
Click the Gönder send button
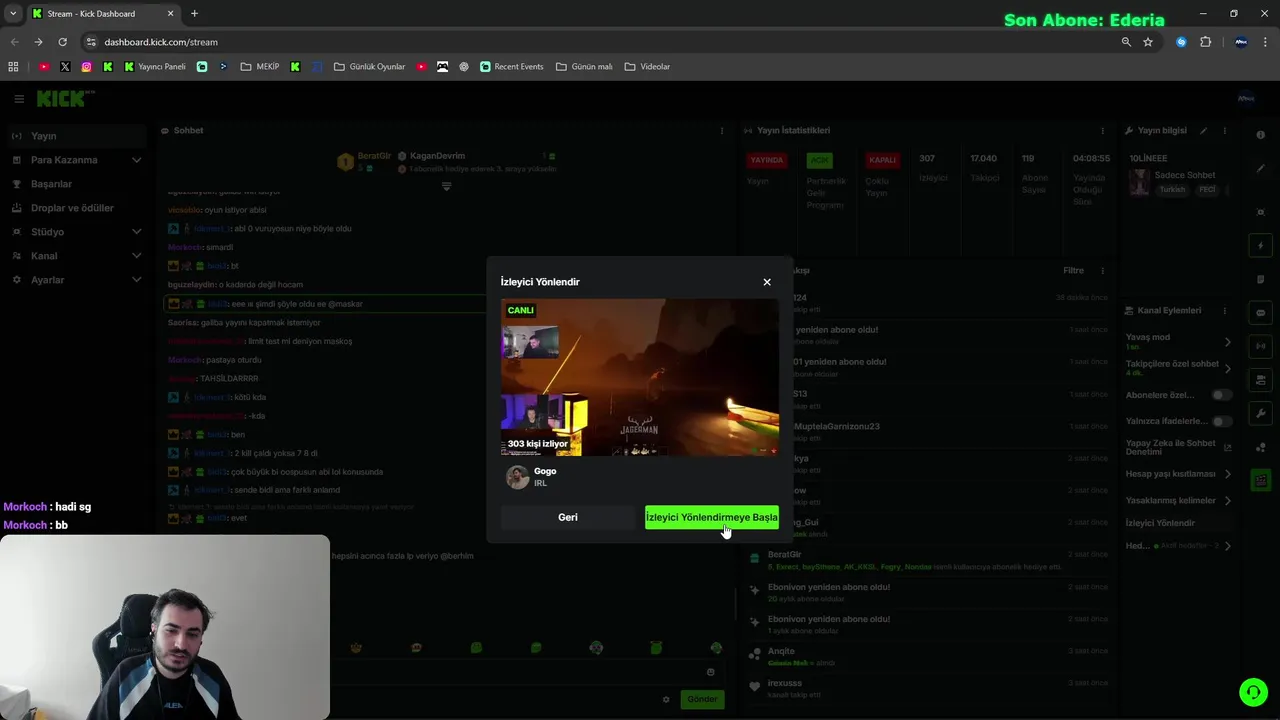(702, 699)
